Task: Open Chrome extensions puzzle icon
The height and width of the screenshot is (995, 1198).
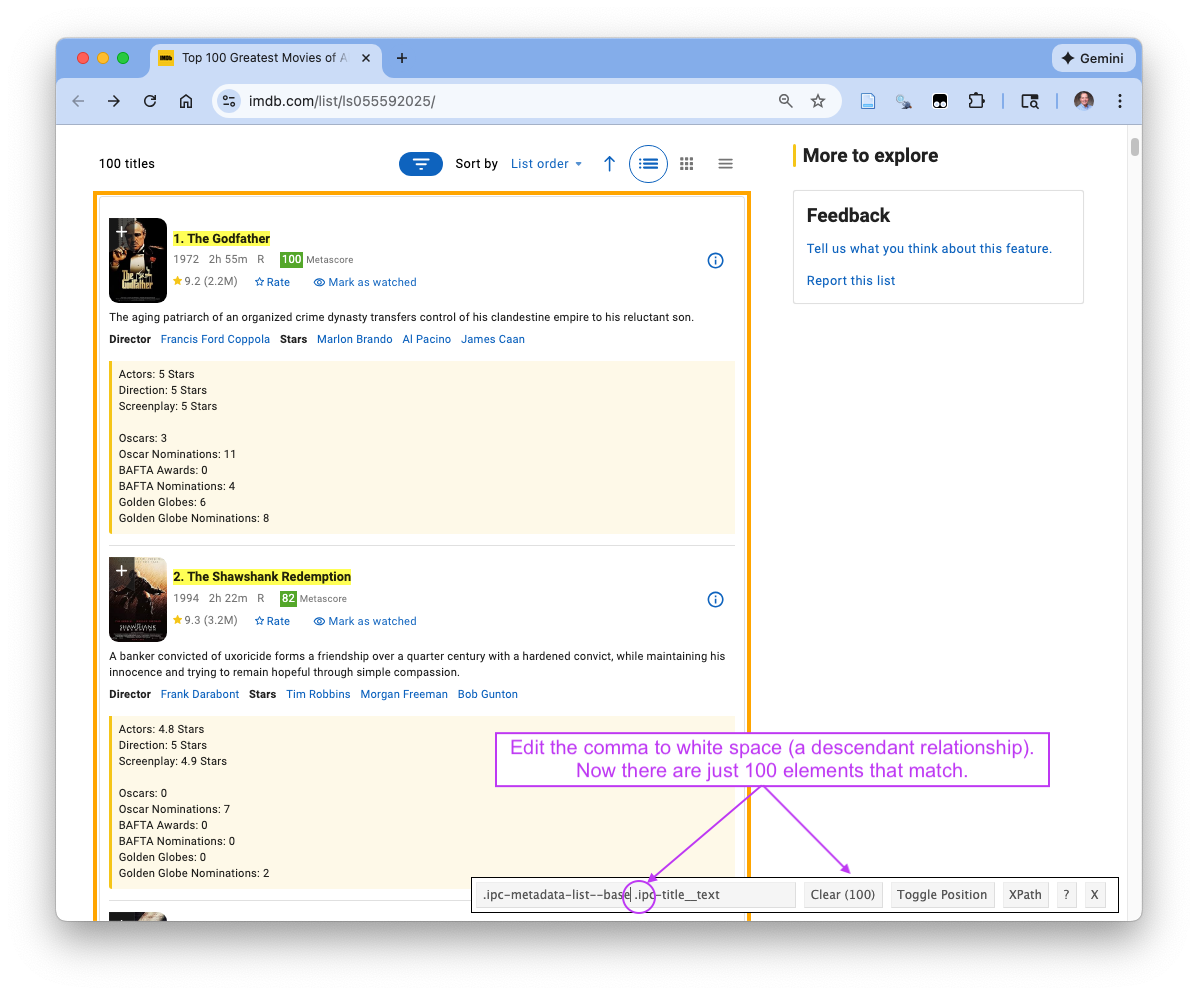Action: pos(976,100)
